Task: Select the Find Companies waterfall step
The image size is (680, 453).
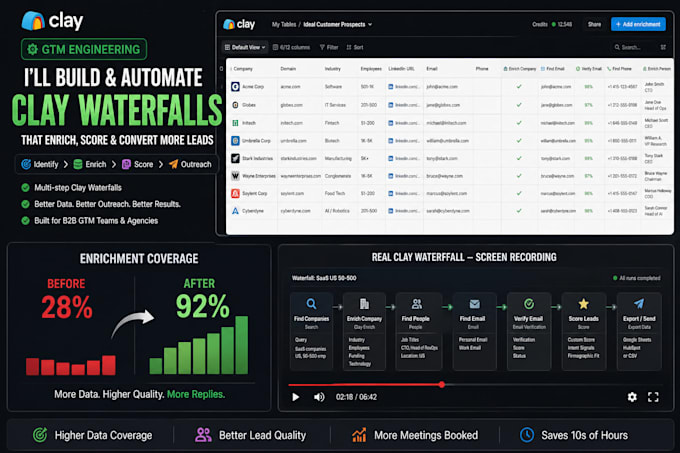Action: point(311,332)
